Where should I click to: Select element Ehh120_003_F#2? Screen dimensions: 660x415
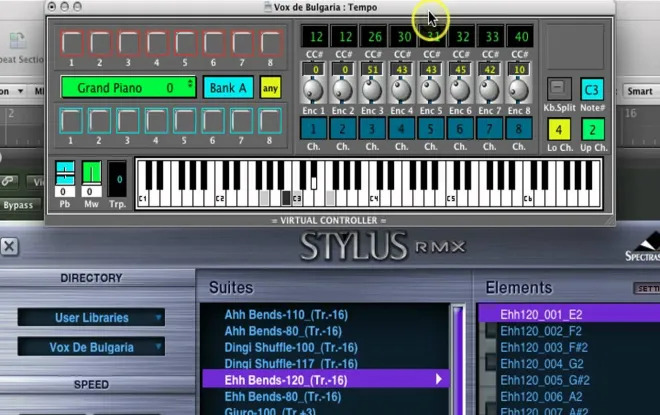click(544, 348)
